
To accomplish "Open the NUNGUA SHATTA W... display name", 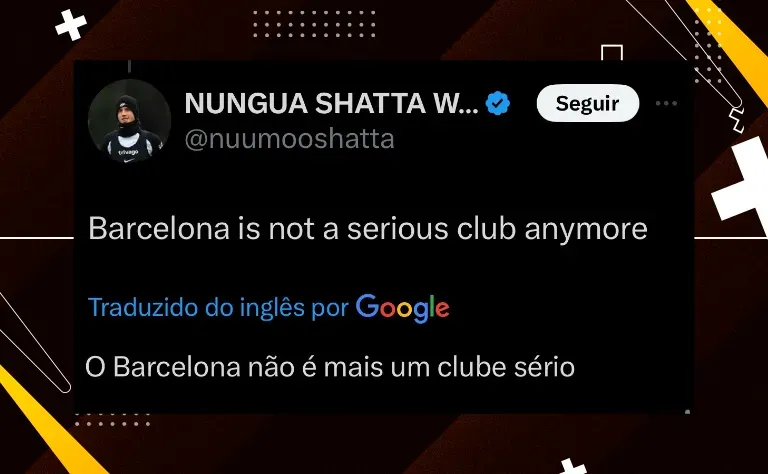I will 332,103.
